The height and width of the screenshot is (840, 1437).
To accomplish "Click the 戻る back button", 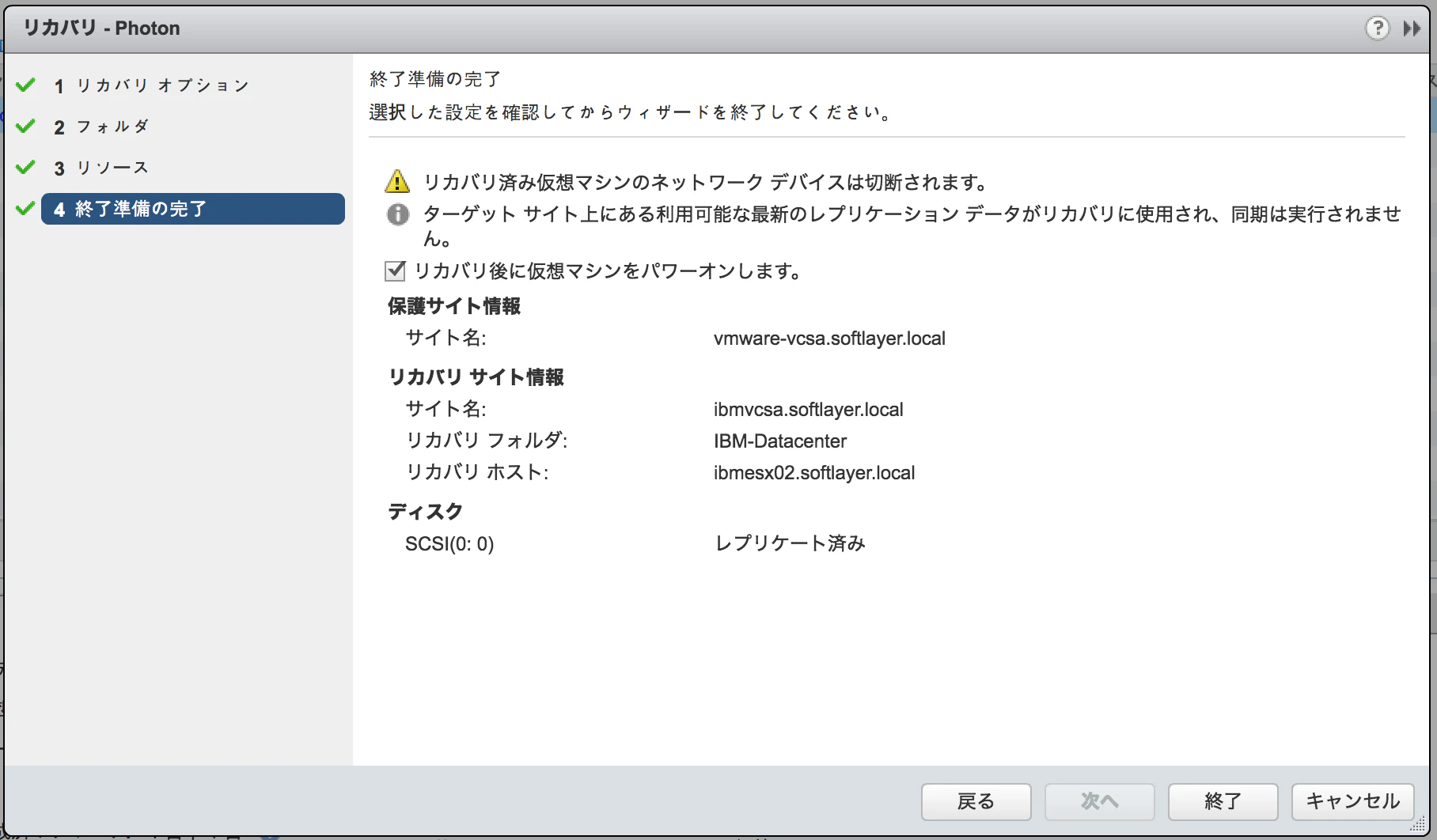I will 976,802.
